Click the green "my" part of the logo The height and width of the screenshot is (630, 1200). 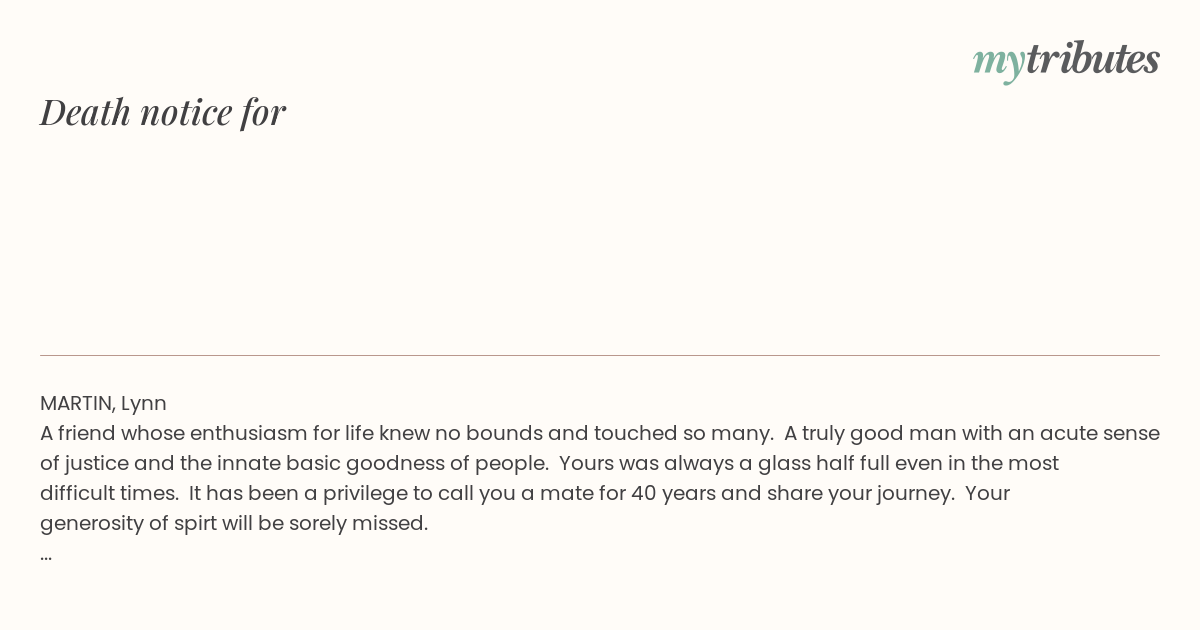tap(999, 64)
